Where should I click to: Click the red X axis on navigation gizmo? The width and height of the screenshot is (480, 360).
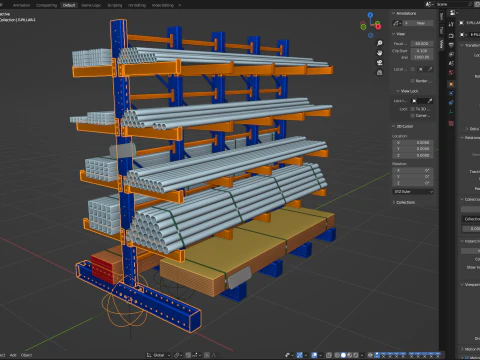tap(378, 26)
